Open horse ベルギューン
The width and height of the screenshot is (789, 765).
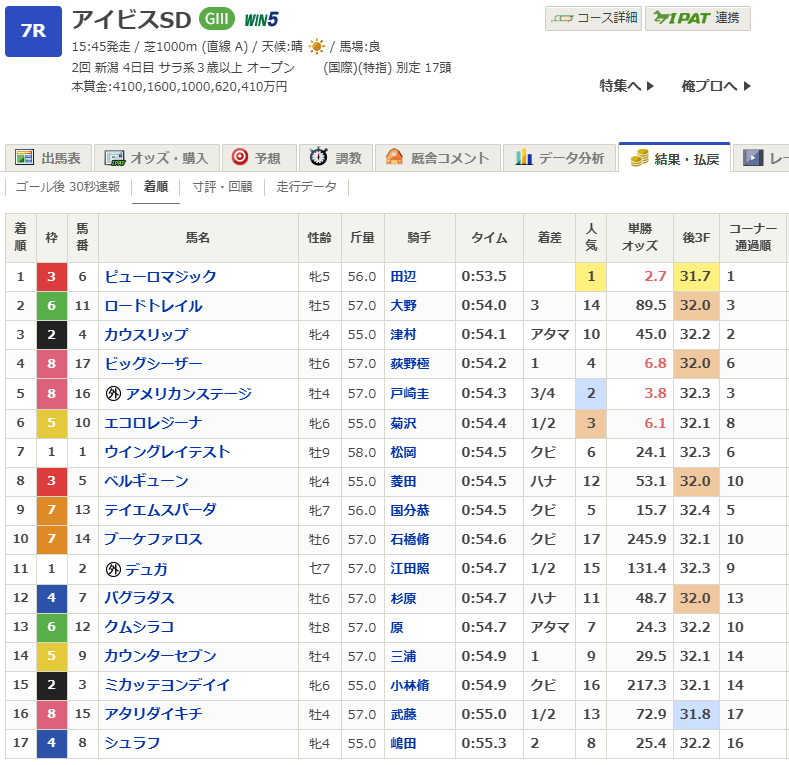coord(146,481)
